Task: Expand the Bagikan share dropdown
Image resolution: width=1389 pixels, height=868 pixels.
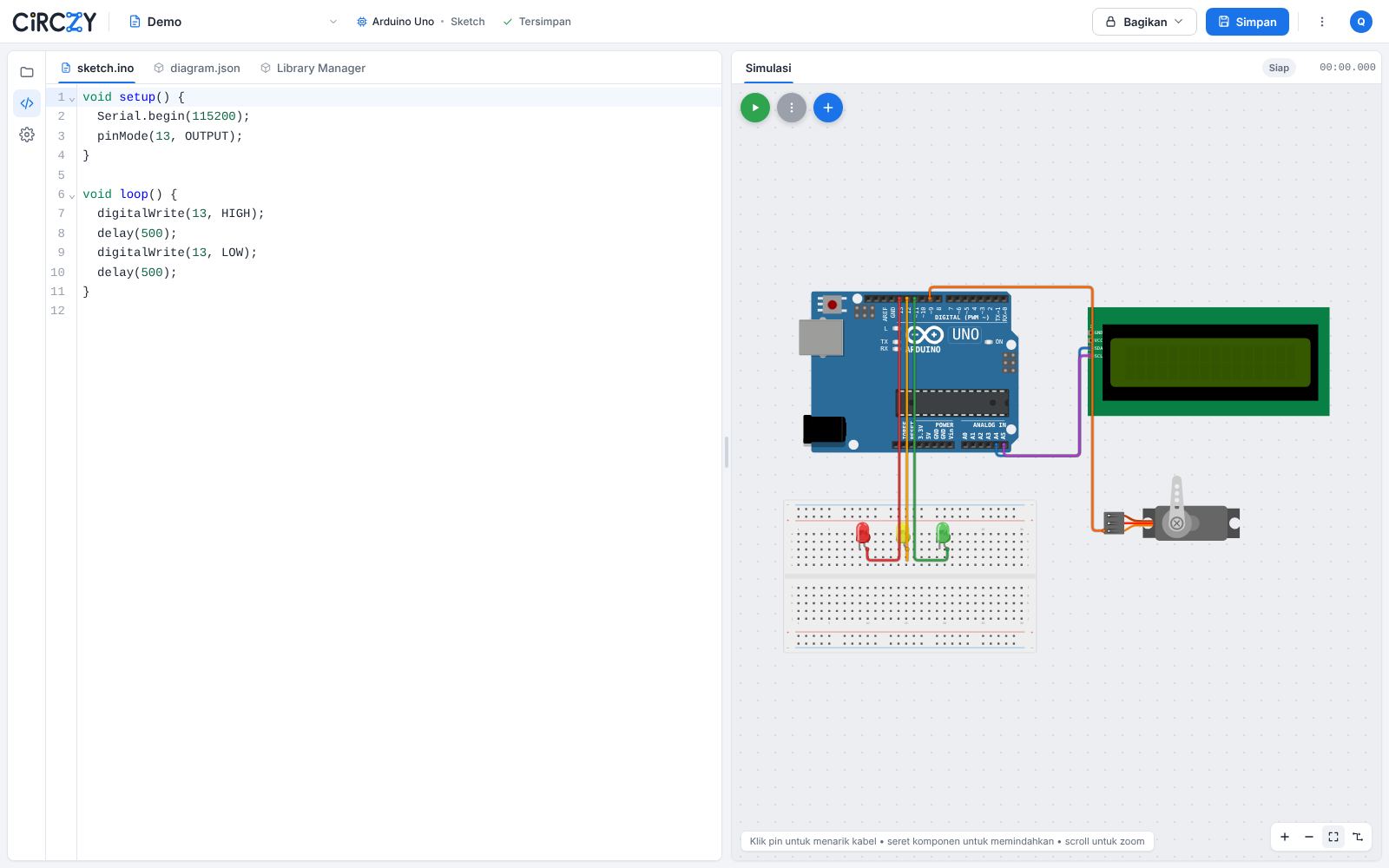Action: (1144, 22)
